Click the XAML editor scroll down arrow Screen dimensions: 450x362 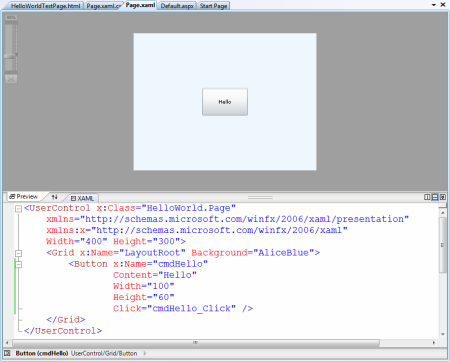coord(442,334)
